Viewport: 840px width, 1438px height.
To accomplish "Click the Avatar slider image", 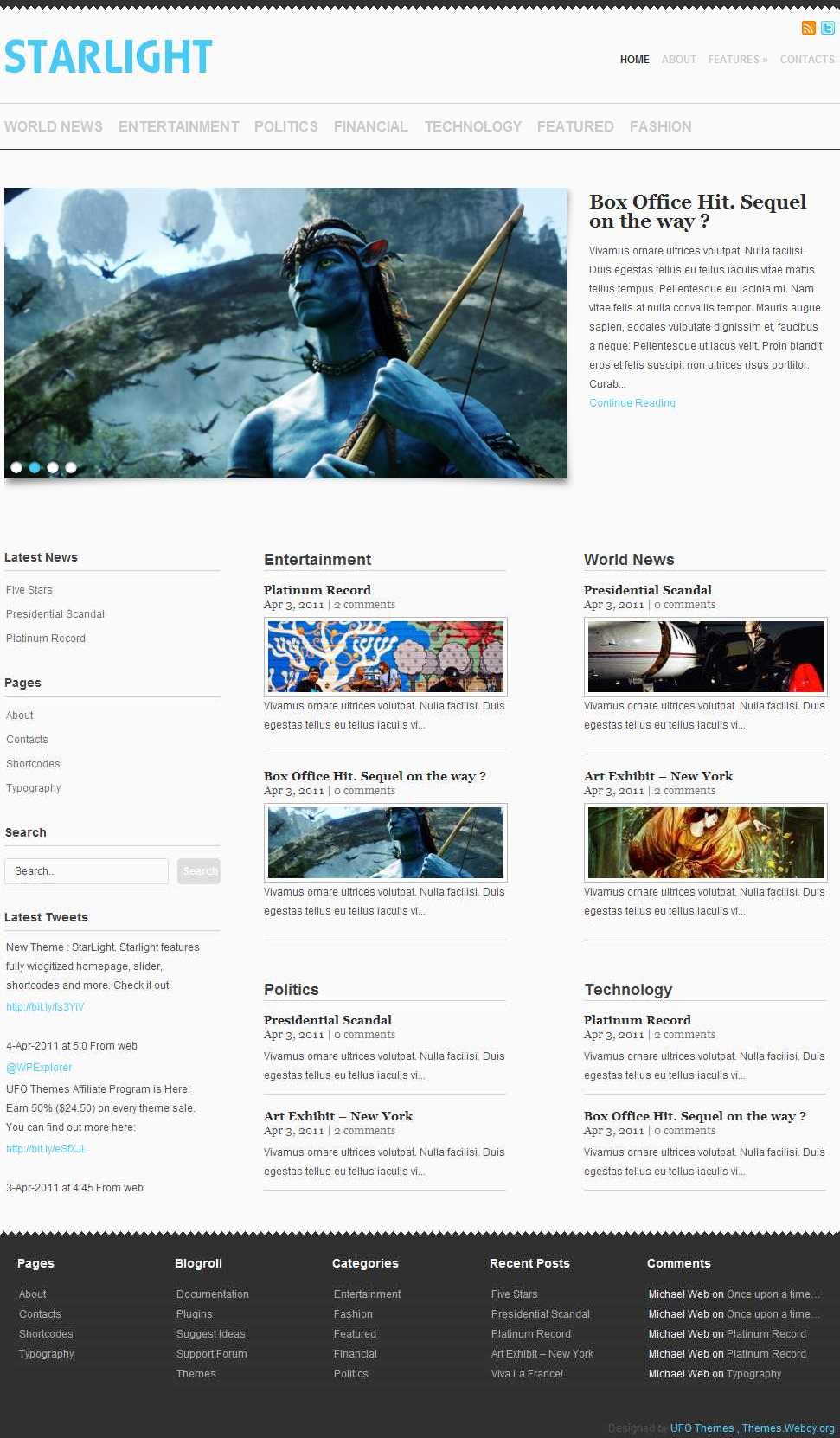I will pos(285,333).
